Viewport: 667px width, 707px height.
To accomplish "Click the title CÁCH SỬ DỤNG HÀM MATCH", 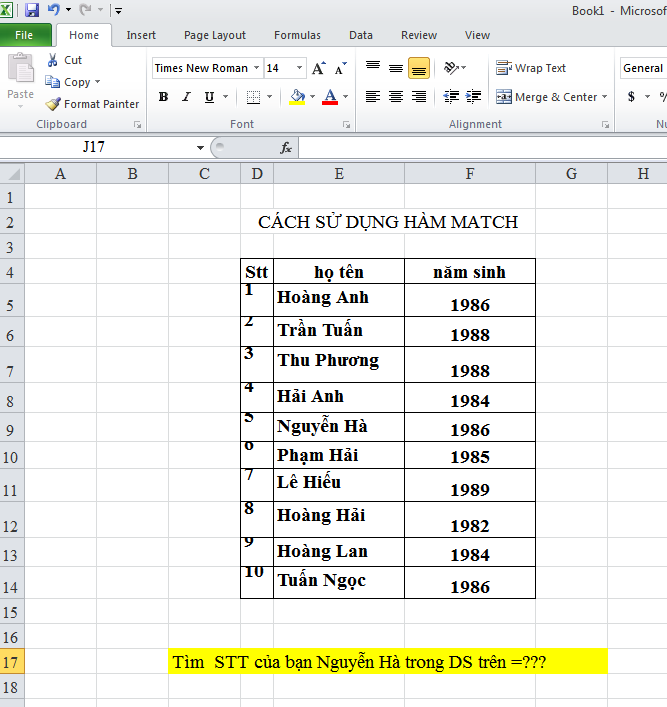I will 388,221.
